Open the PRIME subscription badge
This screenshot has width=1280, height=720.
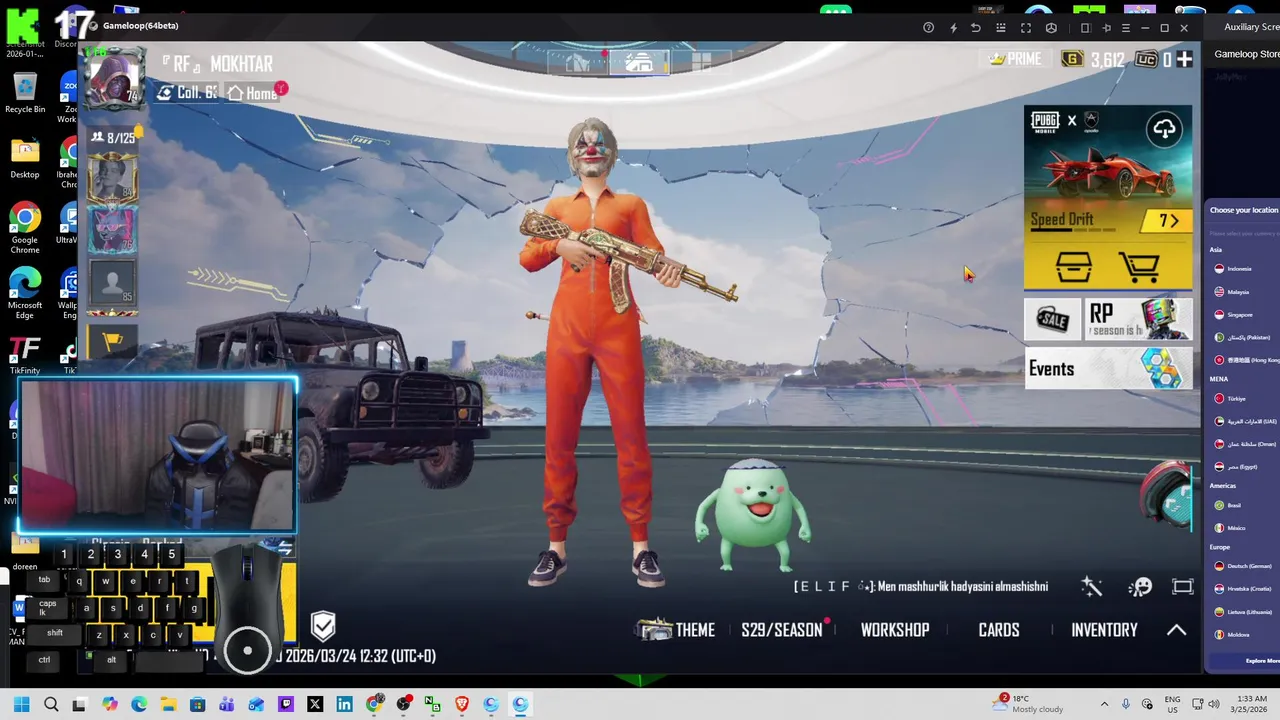(1014, 59)
